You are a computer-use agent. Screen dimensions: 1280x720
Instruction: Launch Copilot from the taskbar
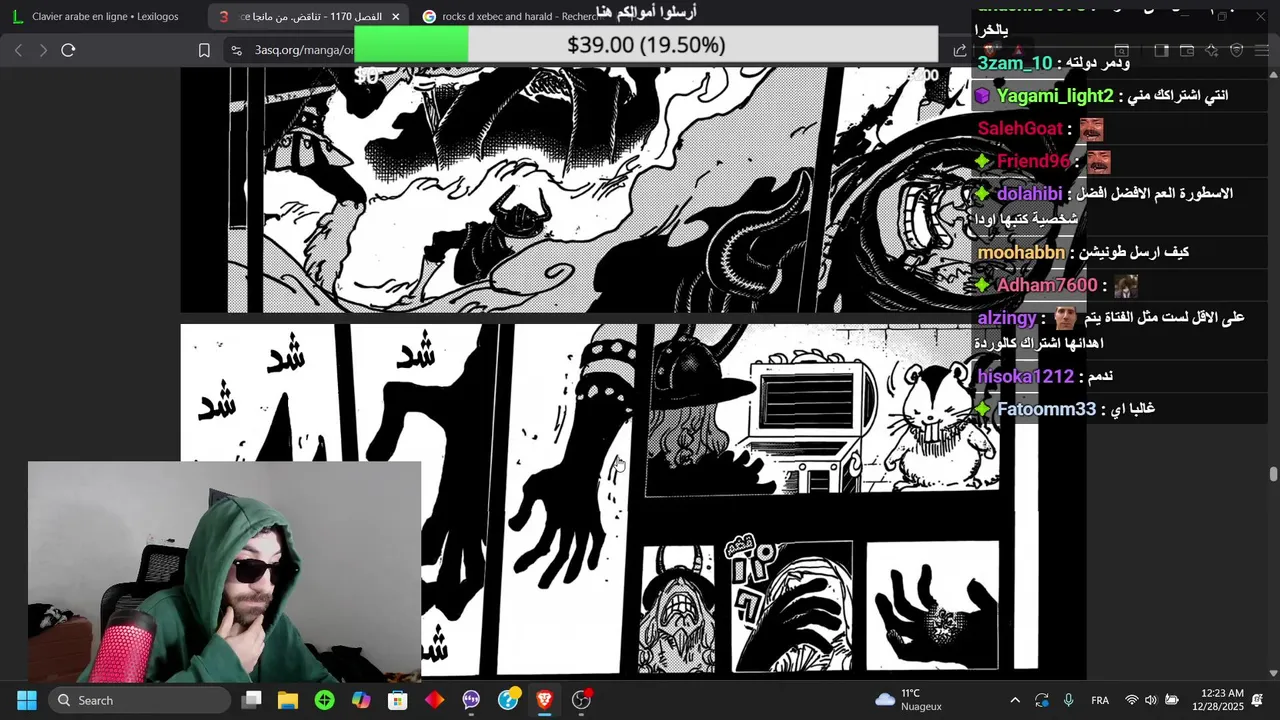[x=361, y=700]
